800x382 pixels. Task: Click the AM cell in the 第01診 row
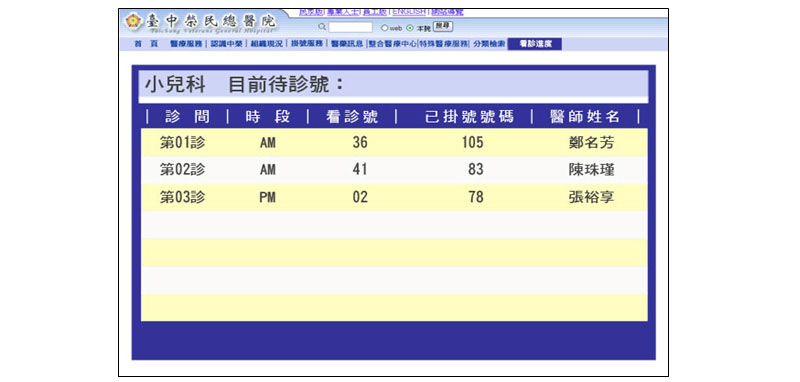(268, 143)
